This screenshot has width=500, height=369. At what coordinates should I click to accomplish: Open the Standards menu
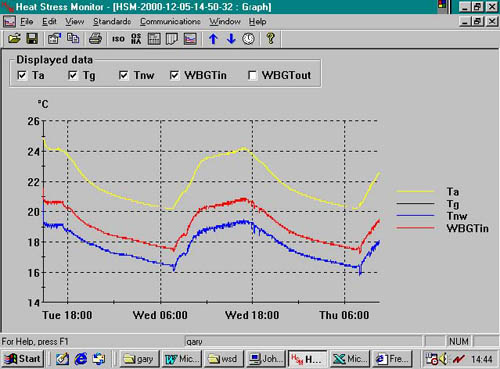[x=112, y=22]
